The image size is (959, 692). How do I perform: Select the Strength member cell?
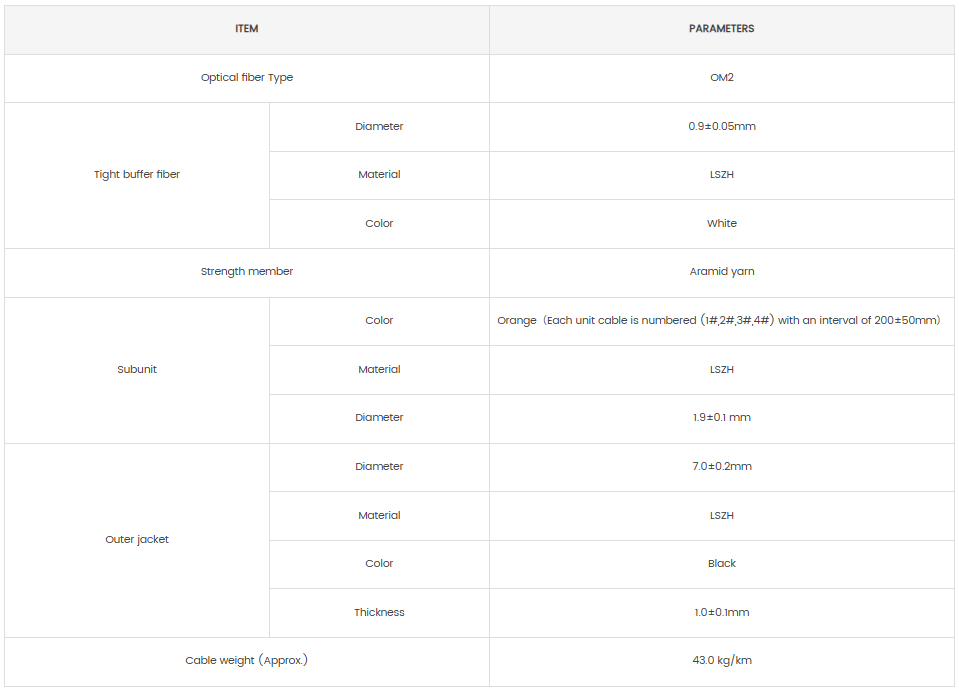point(246,272)
